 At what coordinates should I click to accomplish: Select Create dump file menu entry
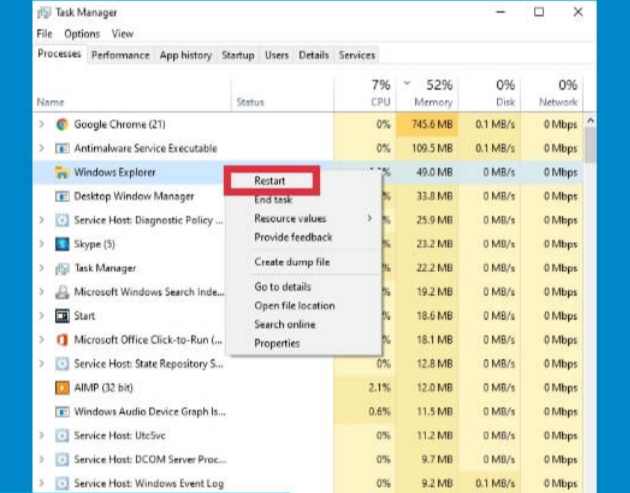[x=292, y=262]
